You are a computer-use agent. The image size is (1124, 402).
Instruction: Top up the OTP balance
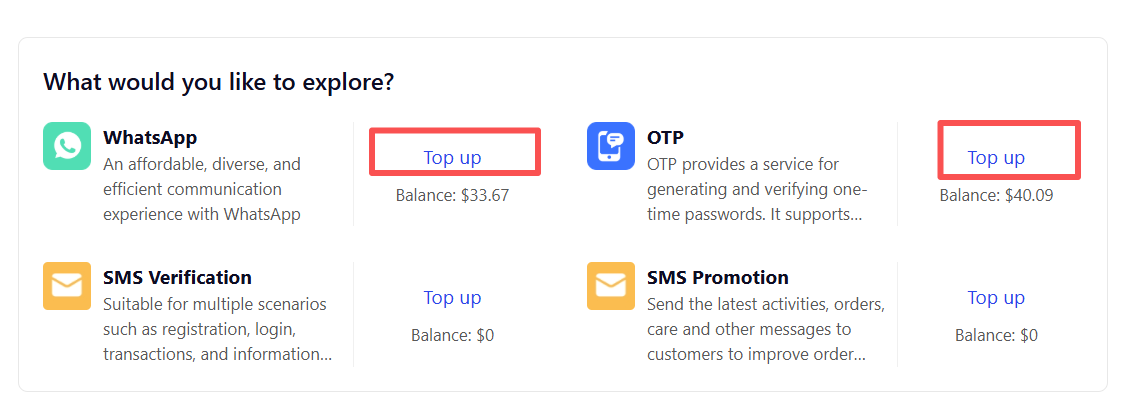tap(996, 157)
